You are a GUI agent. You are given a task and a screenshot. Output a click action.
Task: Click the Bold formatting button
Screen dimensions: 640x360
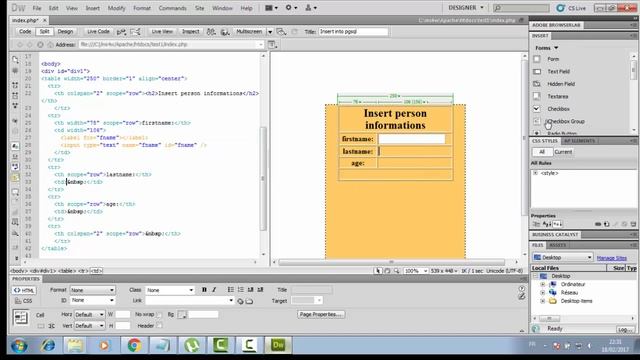point(204,290)
